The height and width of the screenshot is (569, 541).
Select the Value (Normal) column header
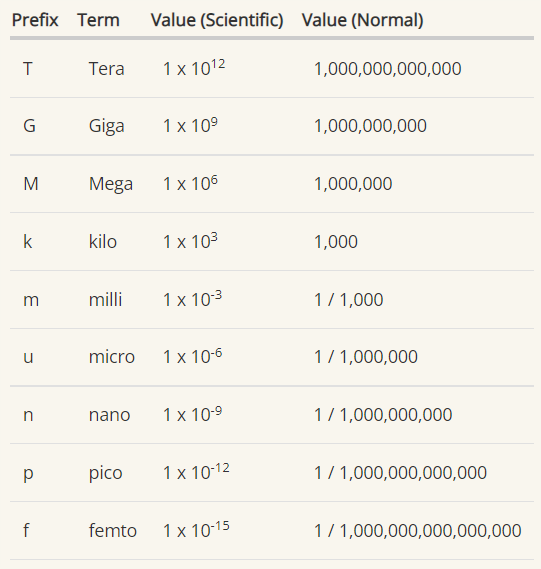click(362, 20)
